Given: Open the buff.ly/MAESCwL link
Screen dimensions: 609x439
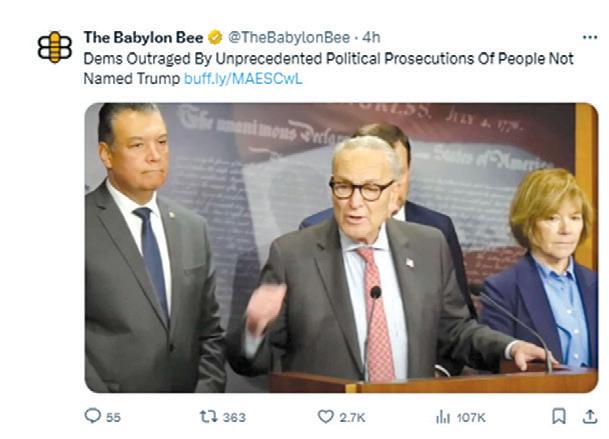Looking at the screenshot, I should 243,79.
